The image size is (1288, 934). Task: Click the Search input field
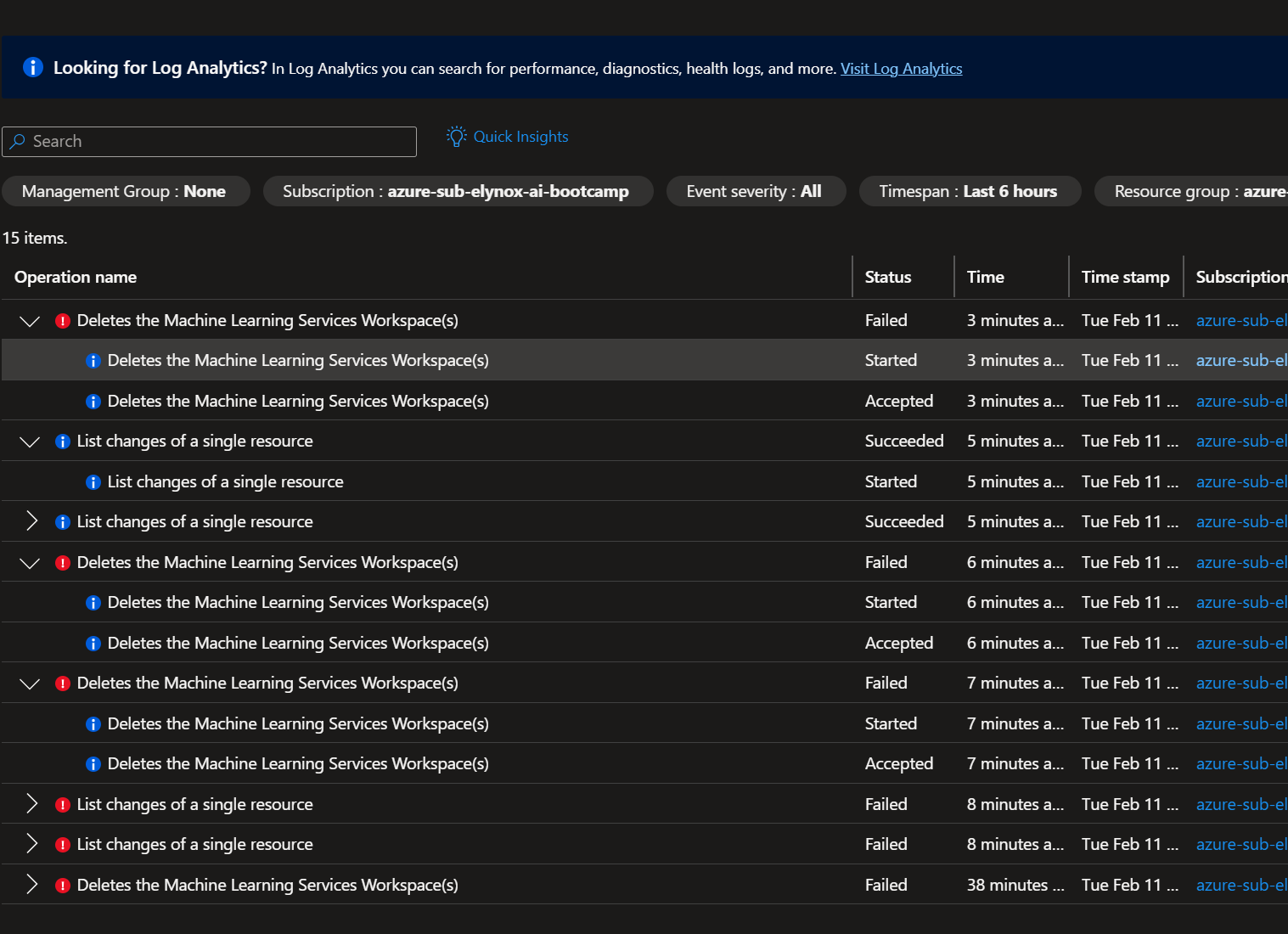[209, 142]
